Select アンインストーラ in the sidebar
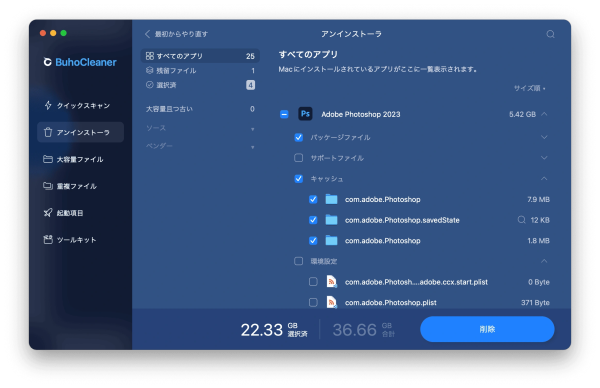 tap(80, 132)
